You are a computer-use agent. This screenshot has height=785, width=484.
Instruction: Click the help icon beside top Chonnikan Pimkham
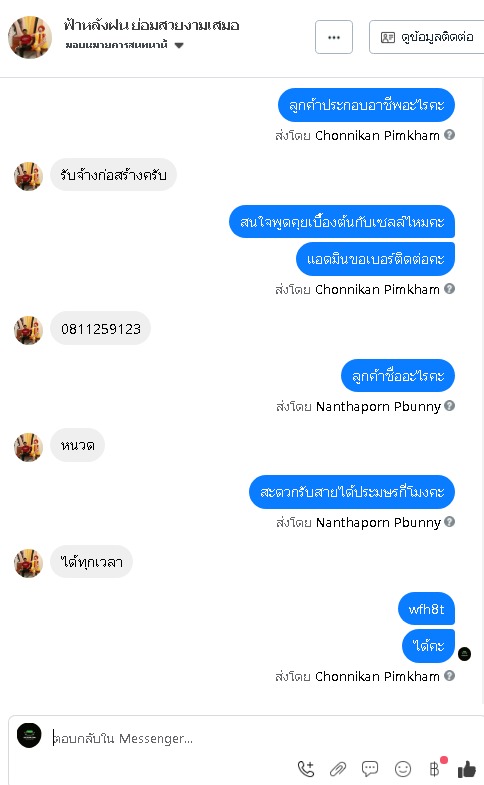point(449,135)
